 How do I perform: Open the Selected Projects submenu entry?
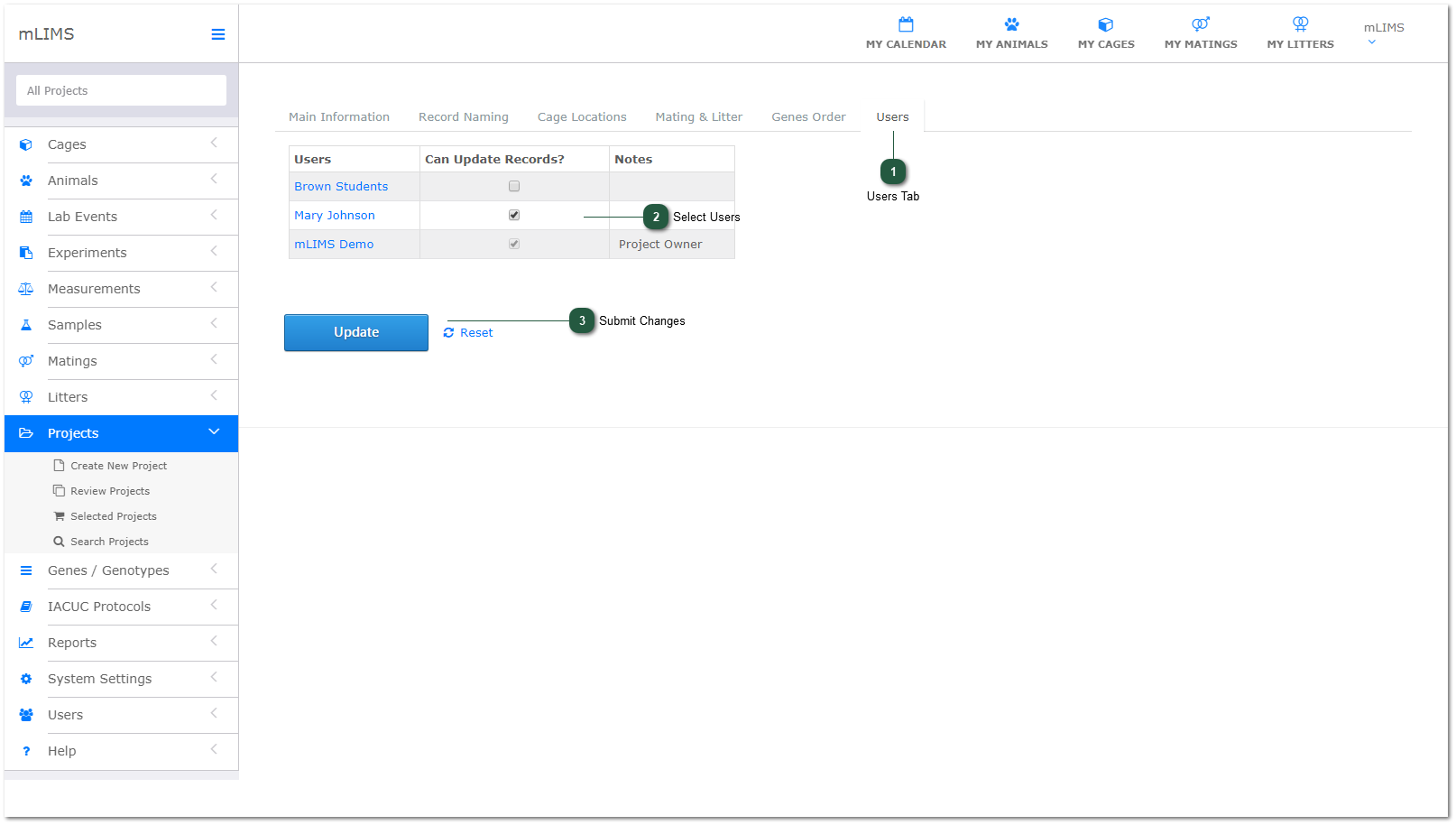pyautogui.click(x=114, y=516)
